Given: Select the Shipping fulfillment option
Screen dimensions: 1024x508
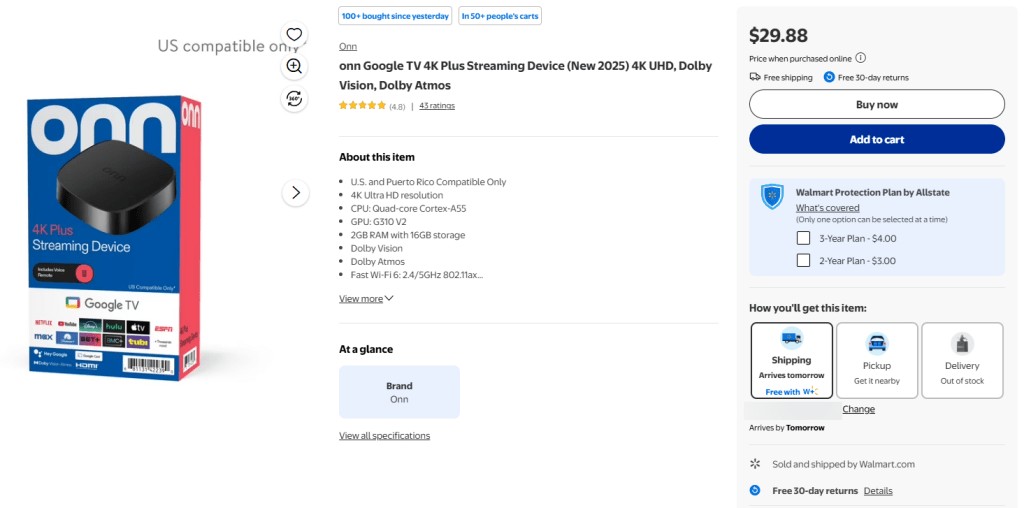Looking at the screenshot, I should click(x=791, y=360).
